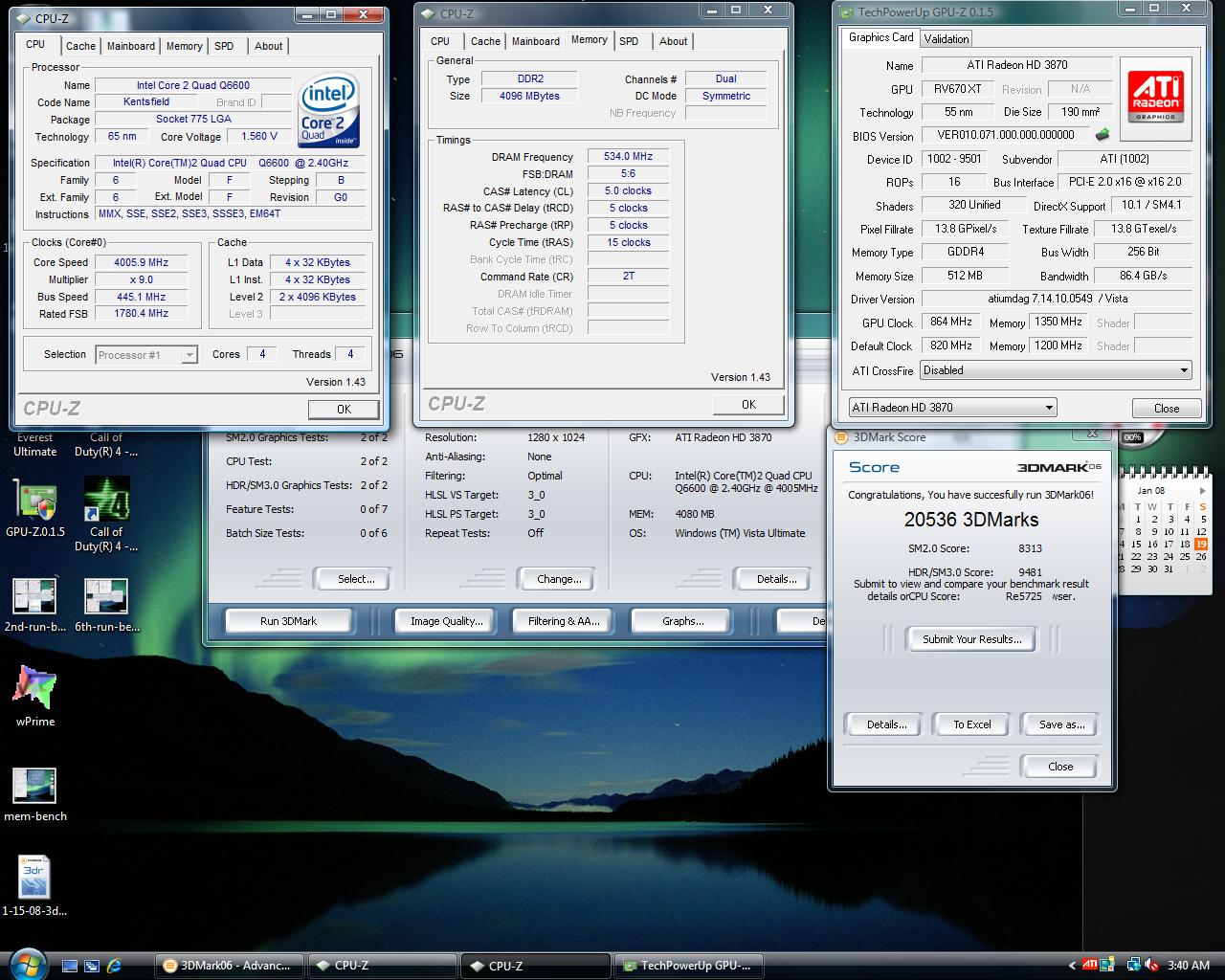Switch to TechPowerUp GPU-Z taskbar button
Image resolution: width=1225 pixels, height=980 pixels.
pyautogui.click(x=689, y=966)
